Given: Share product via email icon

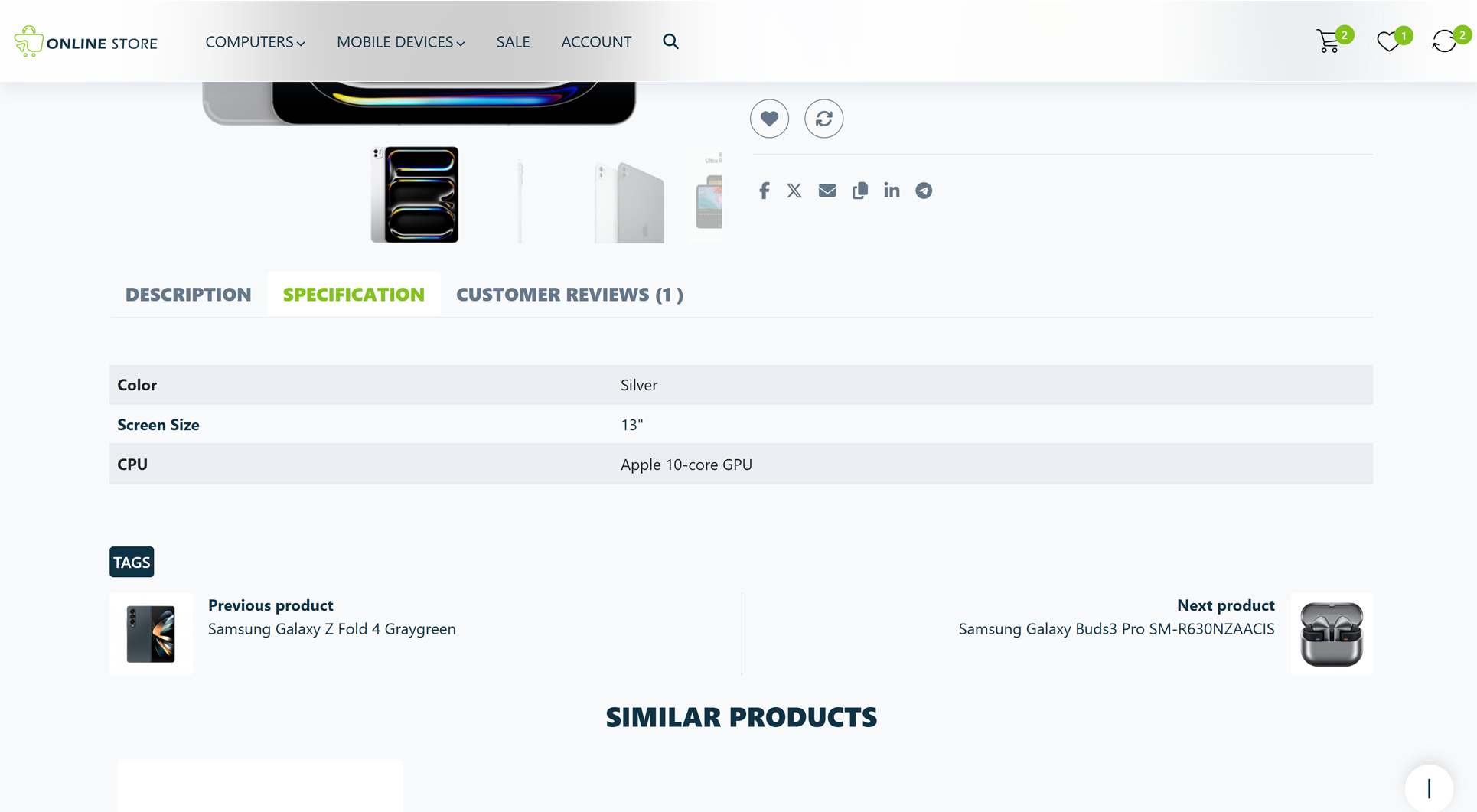Looking at the screenshot, I should click(x=827, y=191).
